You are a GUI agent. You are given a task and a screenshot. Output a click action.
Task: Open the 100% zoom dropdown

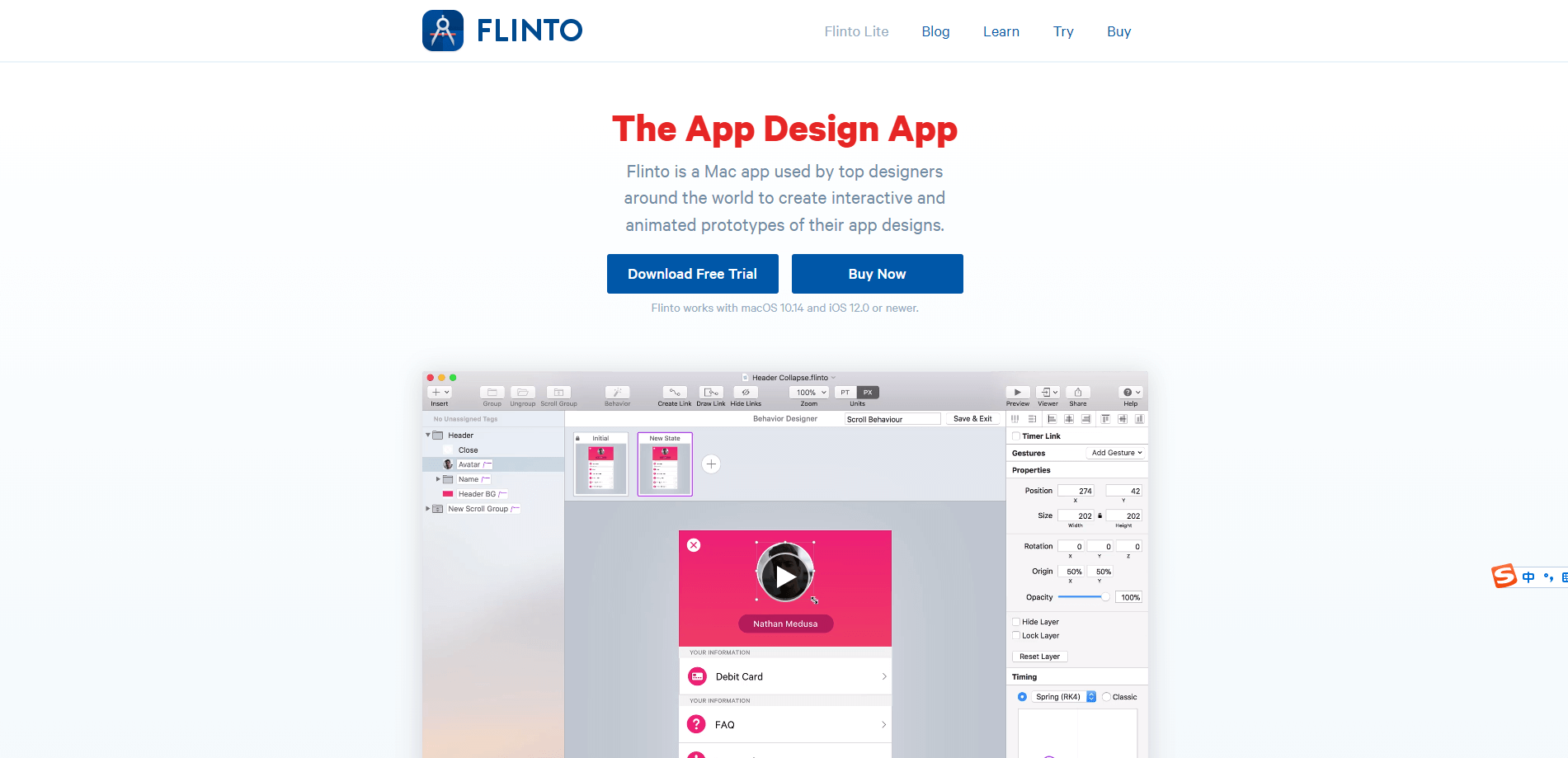point(809,393)
